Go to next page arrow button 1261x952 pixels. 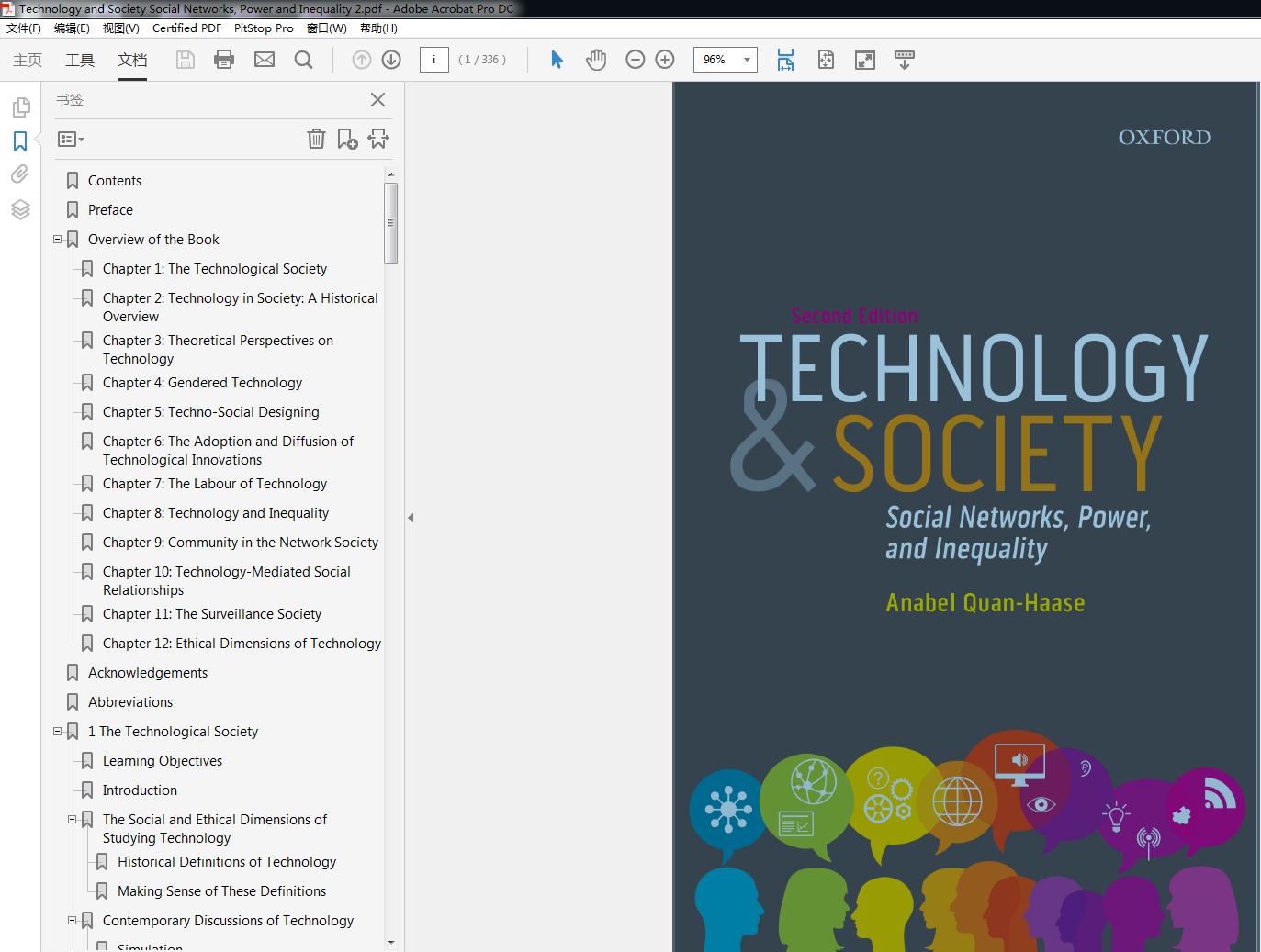click(391, 60)
